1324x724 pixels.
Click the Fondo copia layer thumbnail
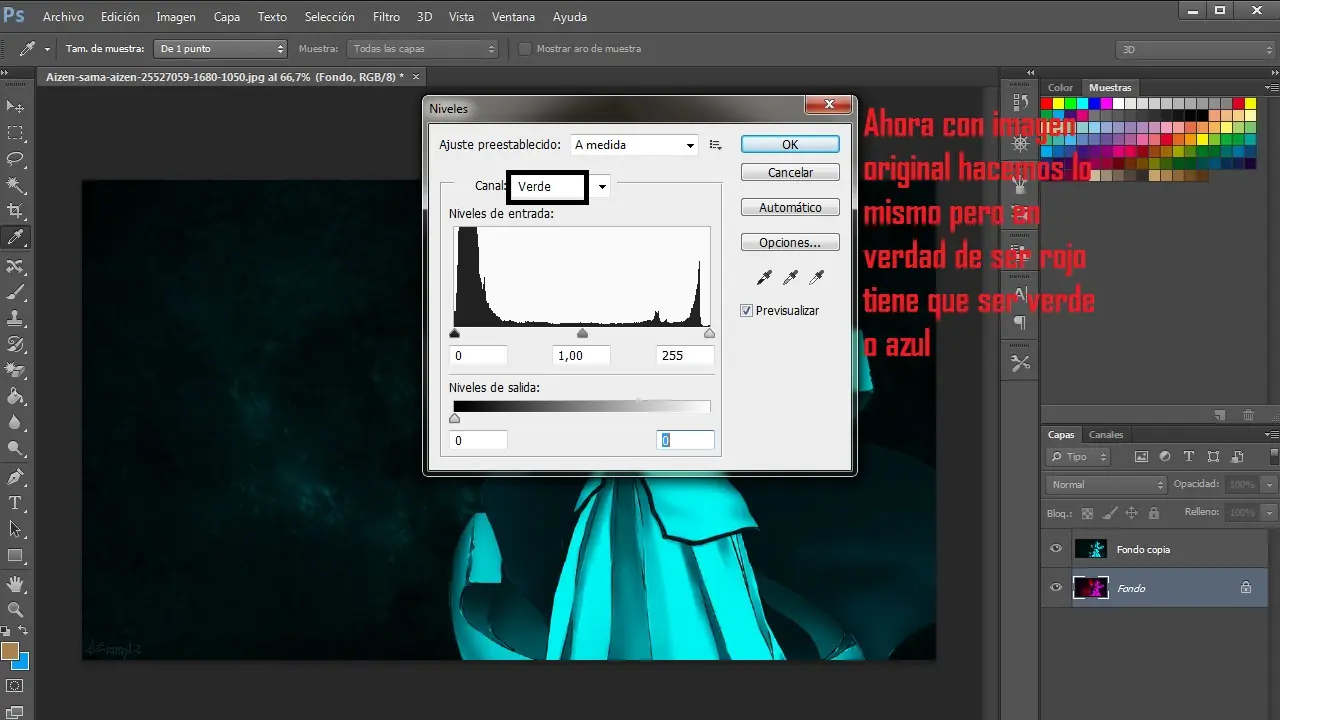coord(1091,549)
